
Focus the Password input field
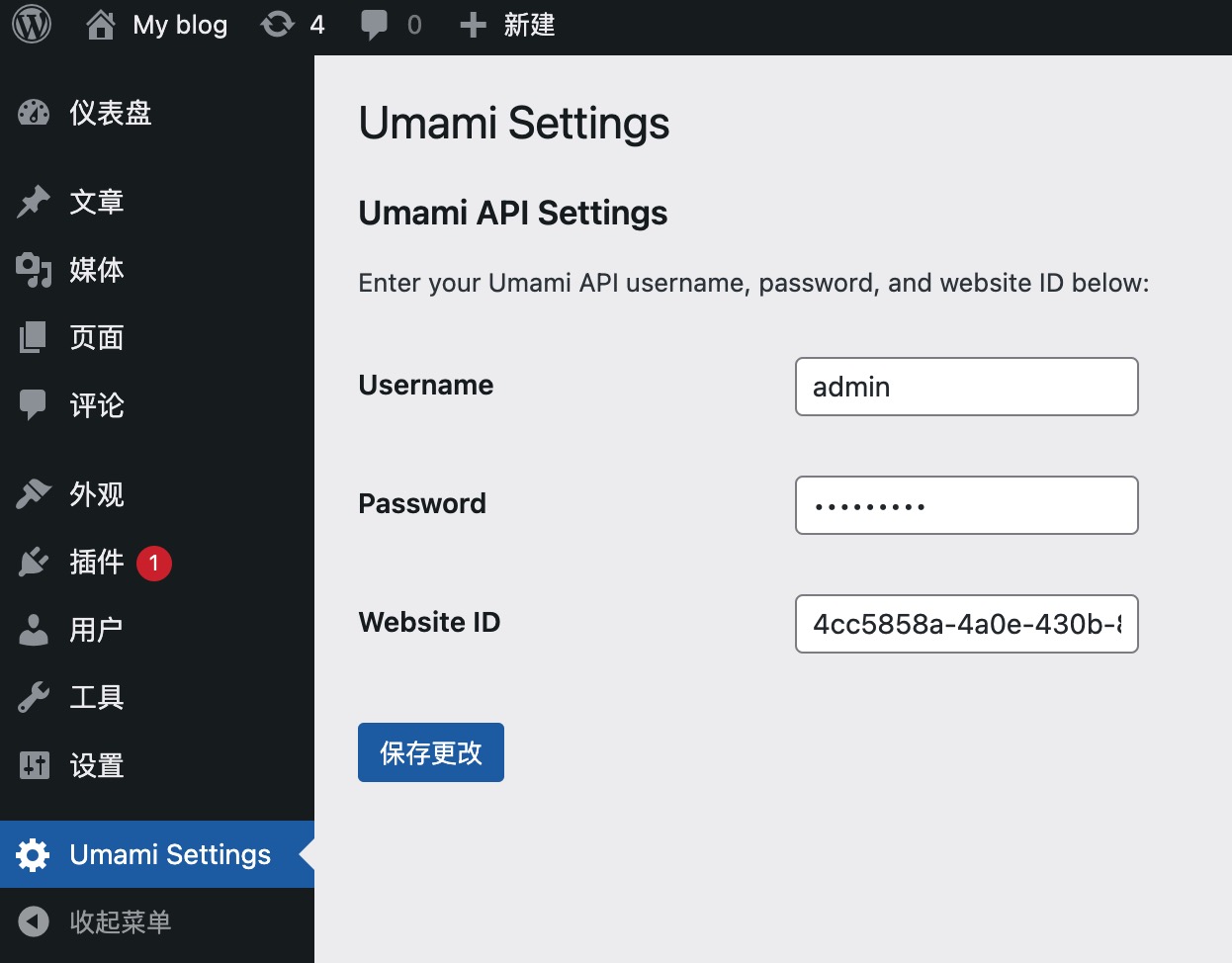(967, 505)
